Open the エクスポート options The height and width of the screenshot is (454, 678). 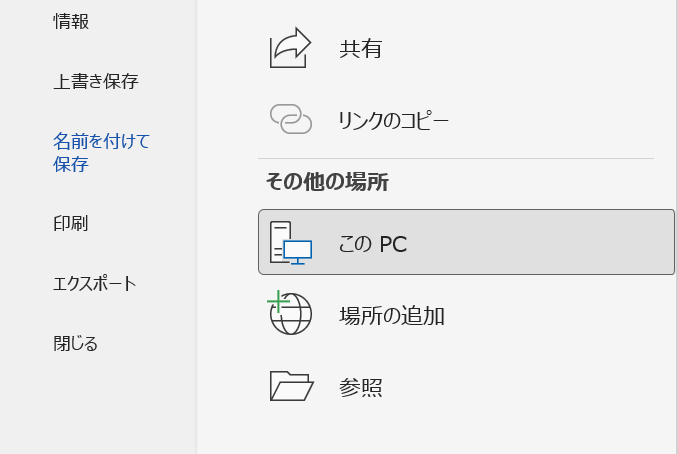[x=94, y=284]
